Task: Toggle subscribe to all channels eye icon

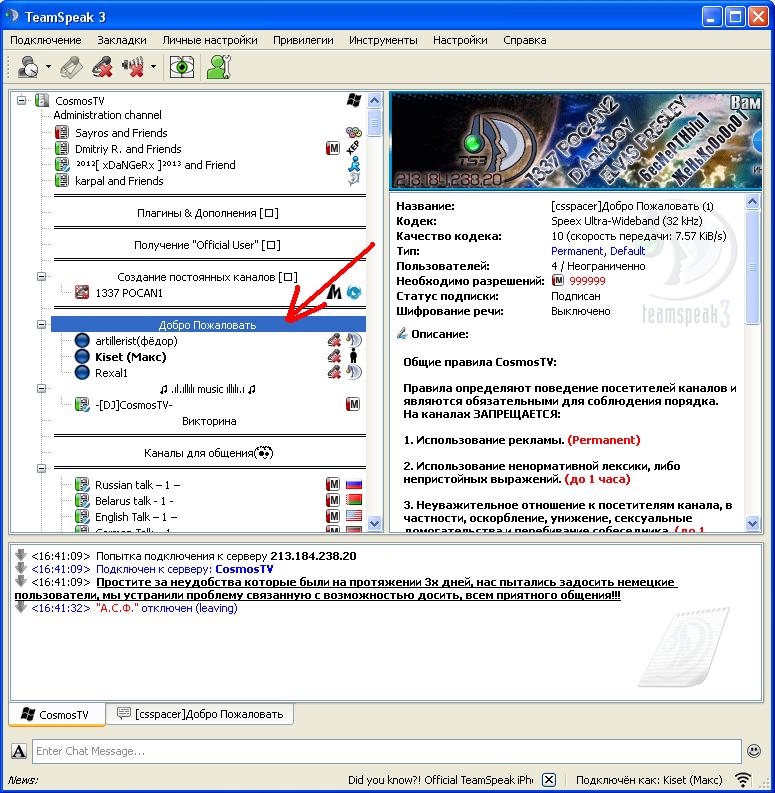Action: [x=182, y=67]
